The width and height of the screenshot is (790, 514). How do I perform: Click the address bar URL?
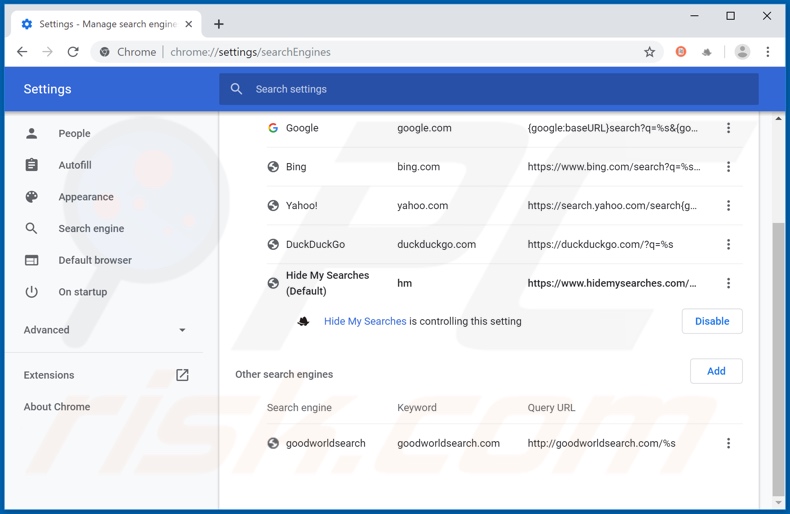pyautogui.click(x=250, y=52)
